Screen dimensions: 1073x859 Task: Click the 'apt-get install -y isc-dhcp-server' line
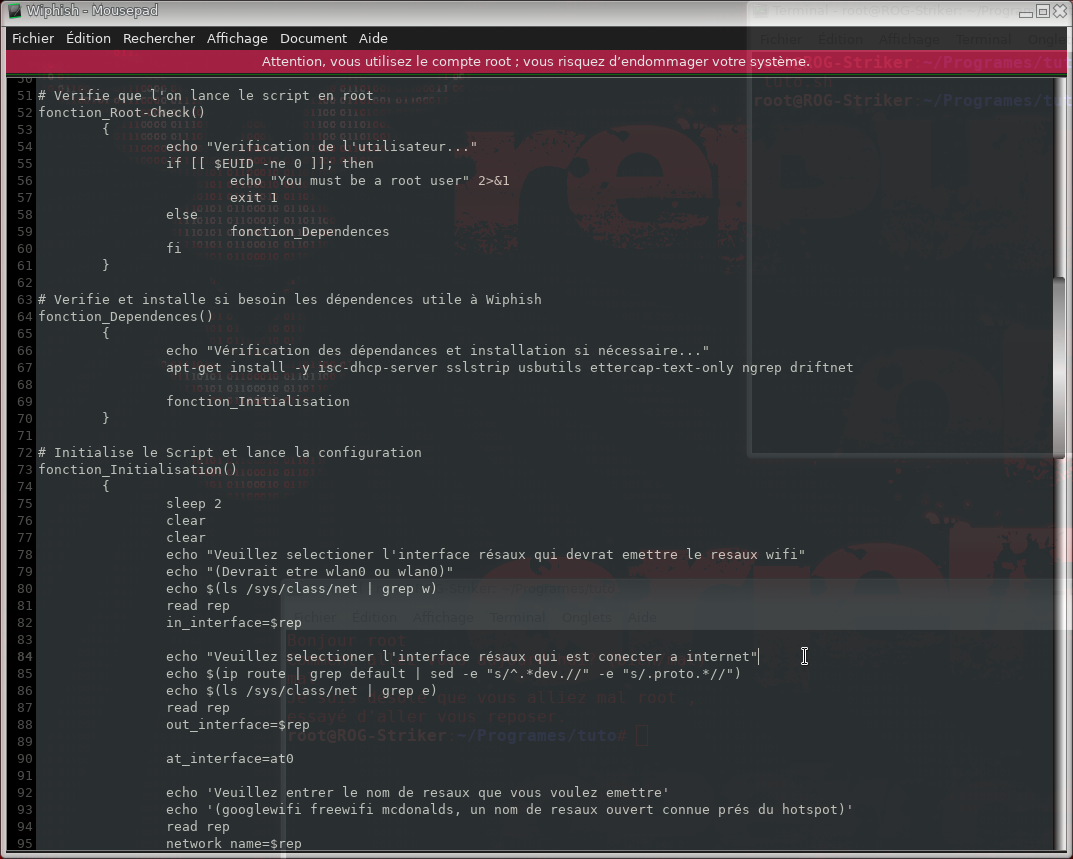510,368
